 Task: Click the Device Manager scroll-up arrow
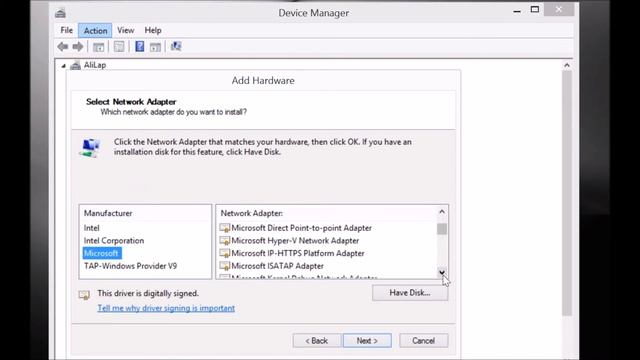[567, 65]
